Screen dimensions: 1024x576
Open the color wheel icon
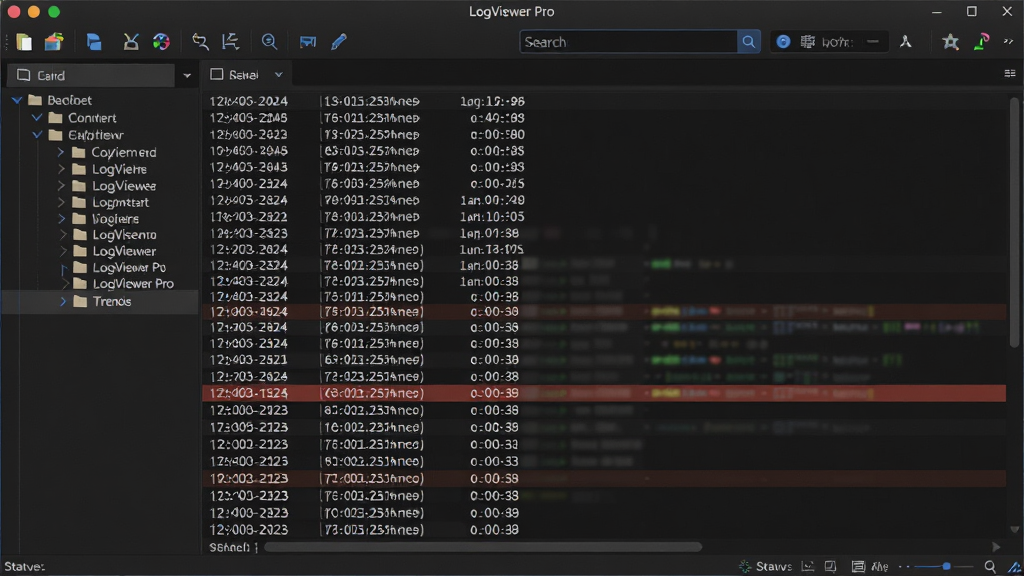(x=161, y=42)
